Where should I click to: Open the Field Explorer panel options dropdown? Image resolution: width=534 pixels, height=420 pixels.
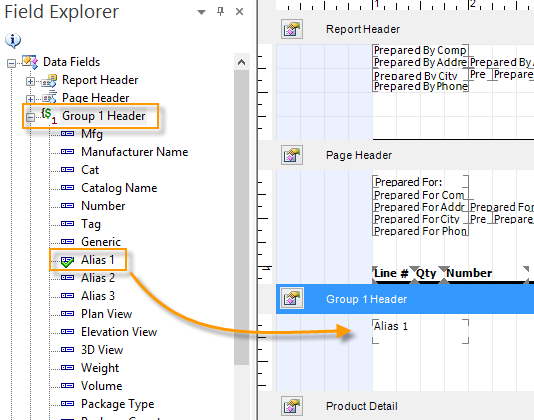point(201,13)
